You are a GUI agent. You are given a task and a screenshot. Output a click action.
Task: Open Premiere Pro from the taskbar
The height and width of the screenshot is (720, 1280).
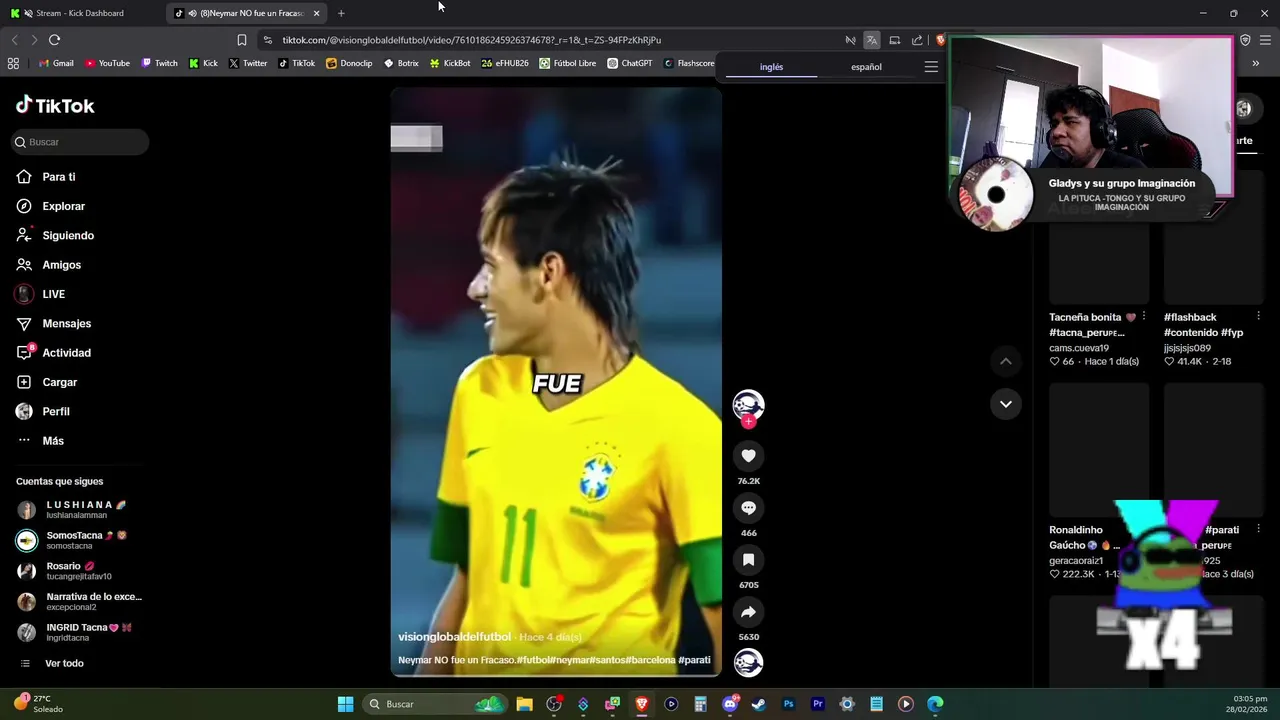tap(818, 704)
